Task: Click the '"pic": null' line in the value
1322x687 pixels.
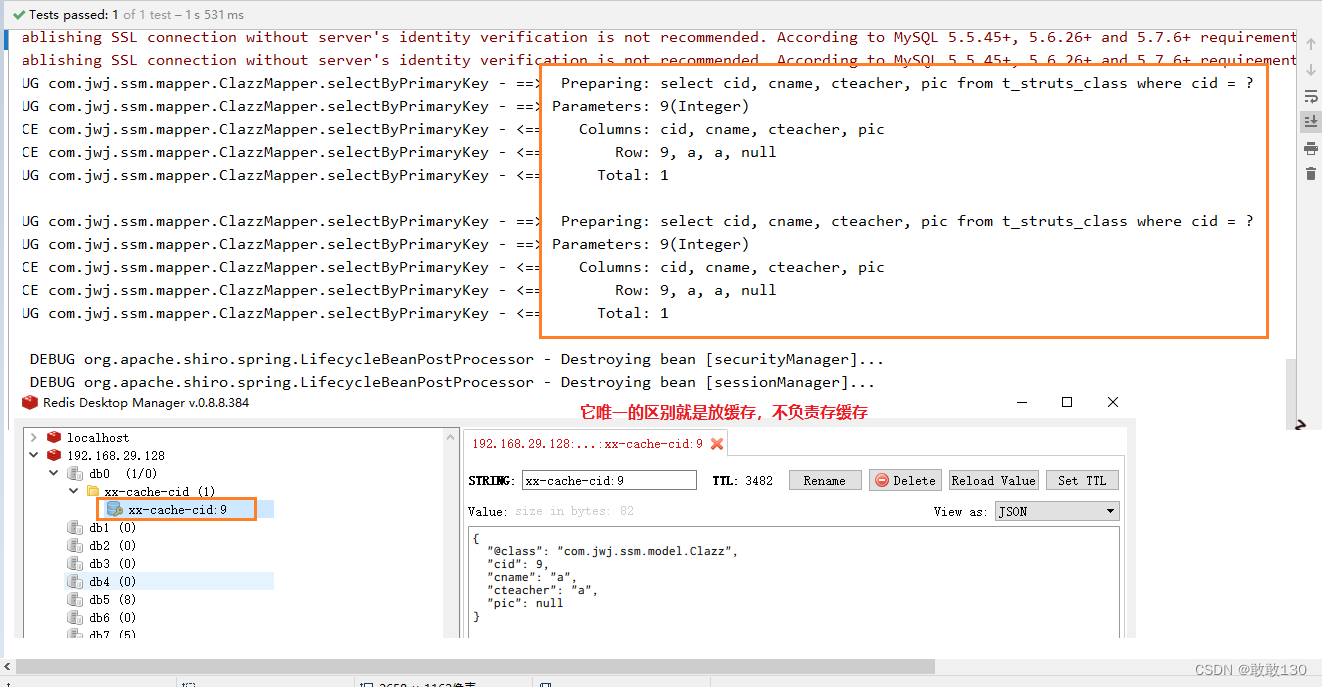Action: tap(524, 603)
